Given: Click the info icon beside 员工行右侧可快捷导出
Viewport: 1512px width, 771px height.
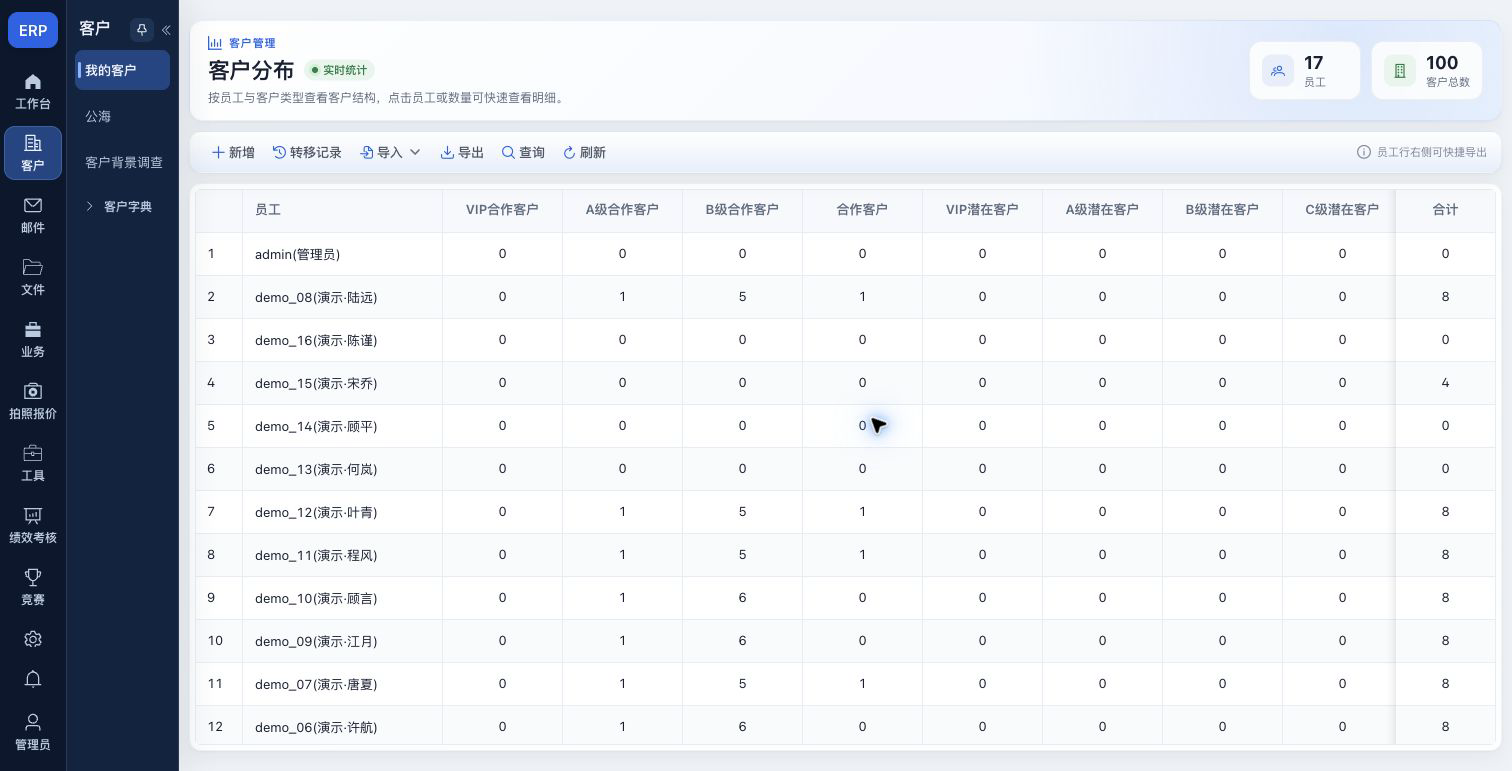Looking at the screenshot, I should [x=1363, y=152].
